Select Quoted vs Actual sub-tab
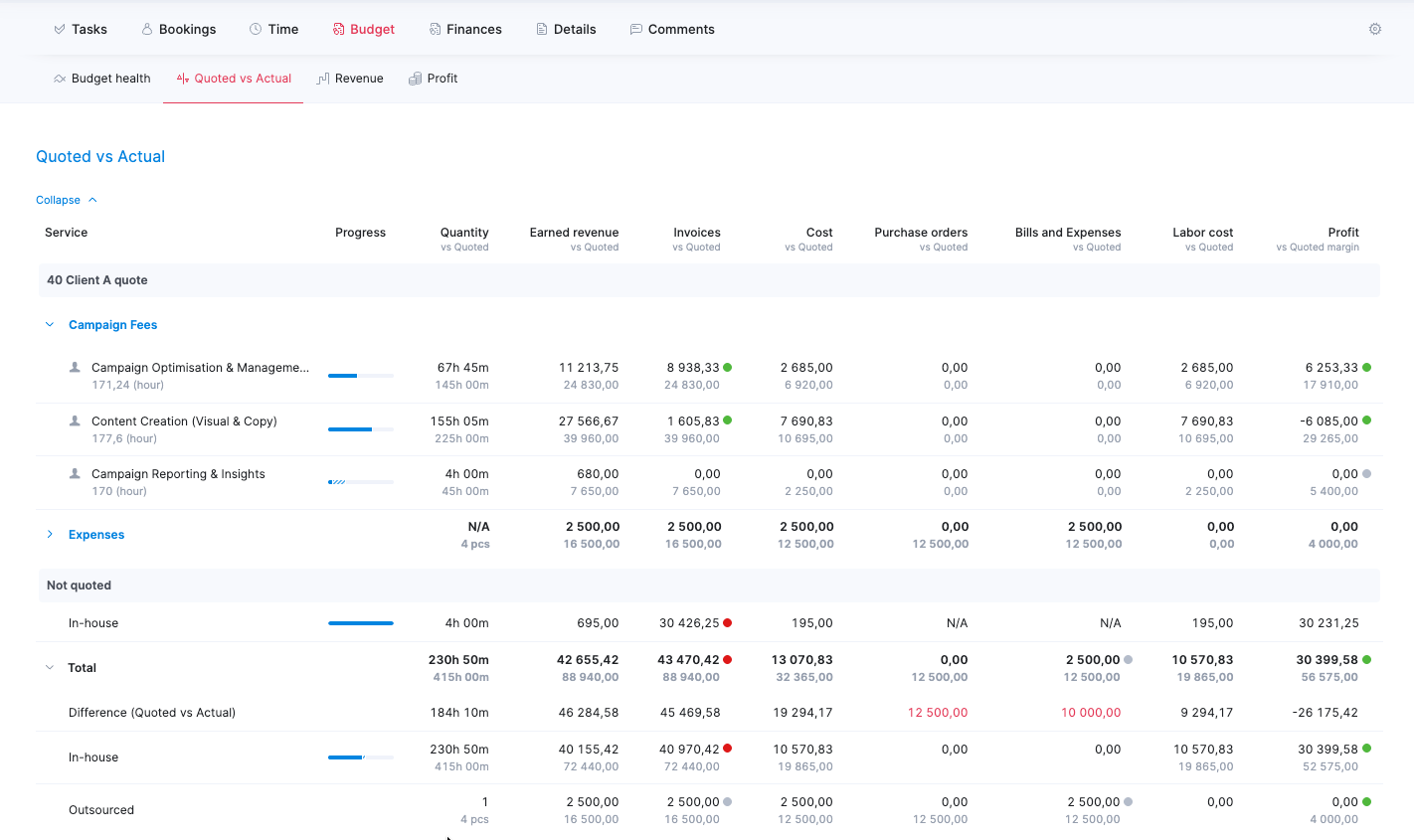Image resolution: width=1414 pixels, height=840 pixels. click(x=234, y=79)
